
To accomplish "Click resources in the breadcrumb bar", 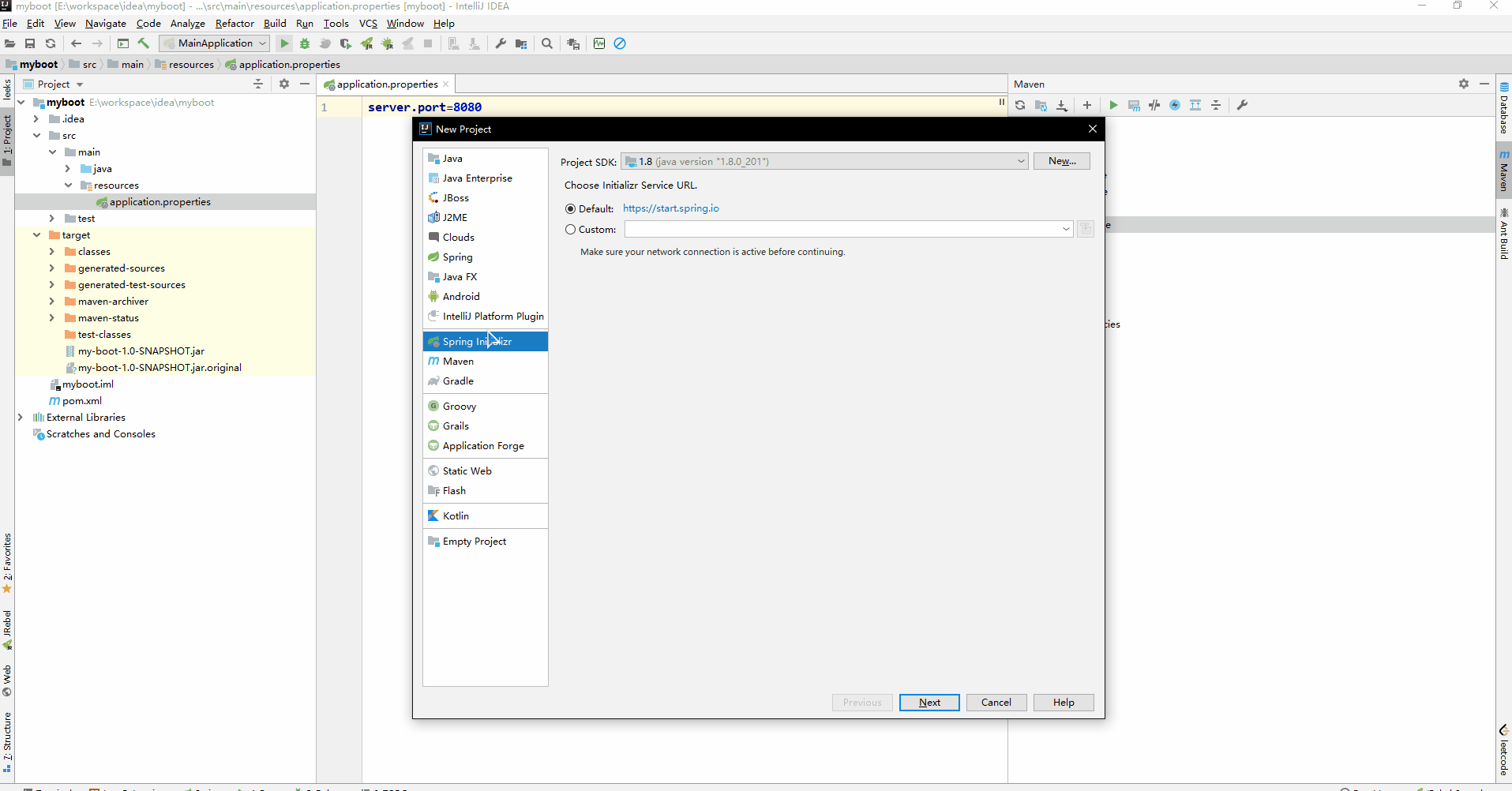I will coord(191,65).
